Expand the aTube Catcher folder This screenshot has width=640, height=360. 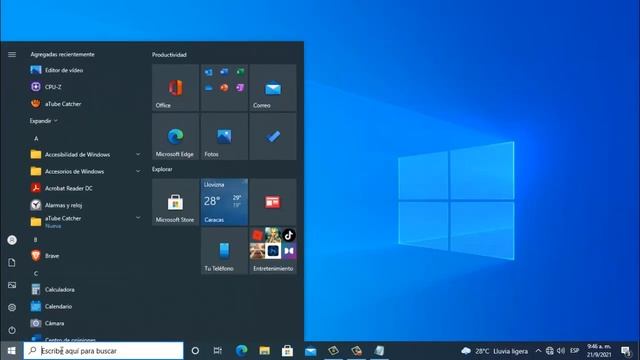click(x=86, y=221)
